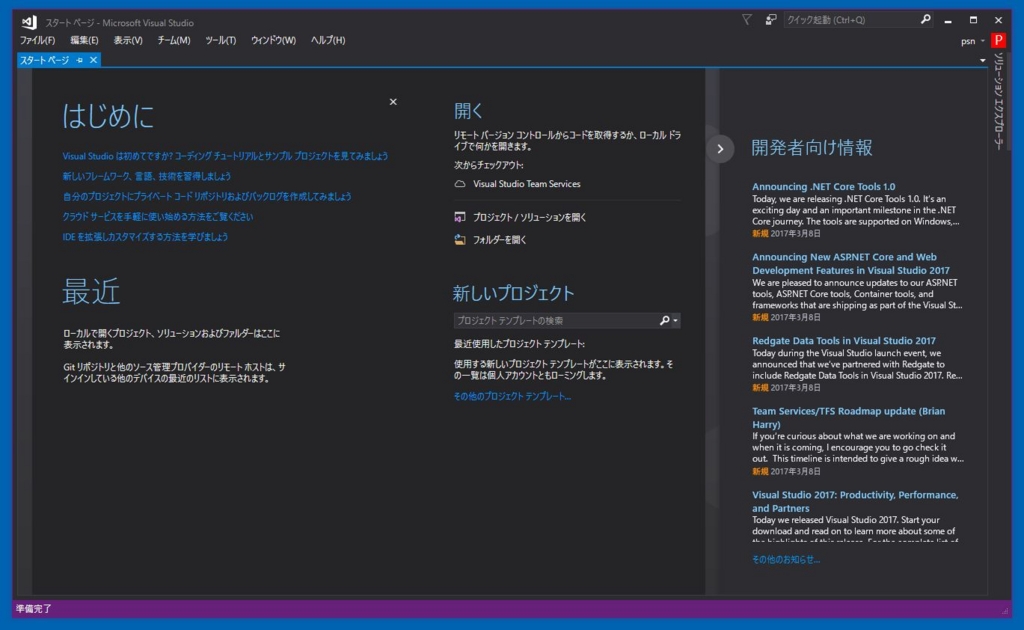Viewport: 1024px width, 630px height.
Task: Maximize the Visual Studio window
Action: [x=973, y=20]
